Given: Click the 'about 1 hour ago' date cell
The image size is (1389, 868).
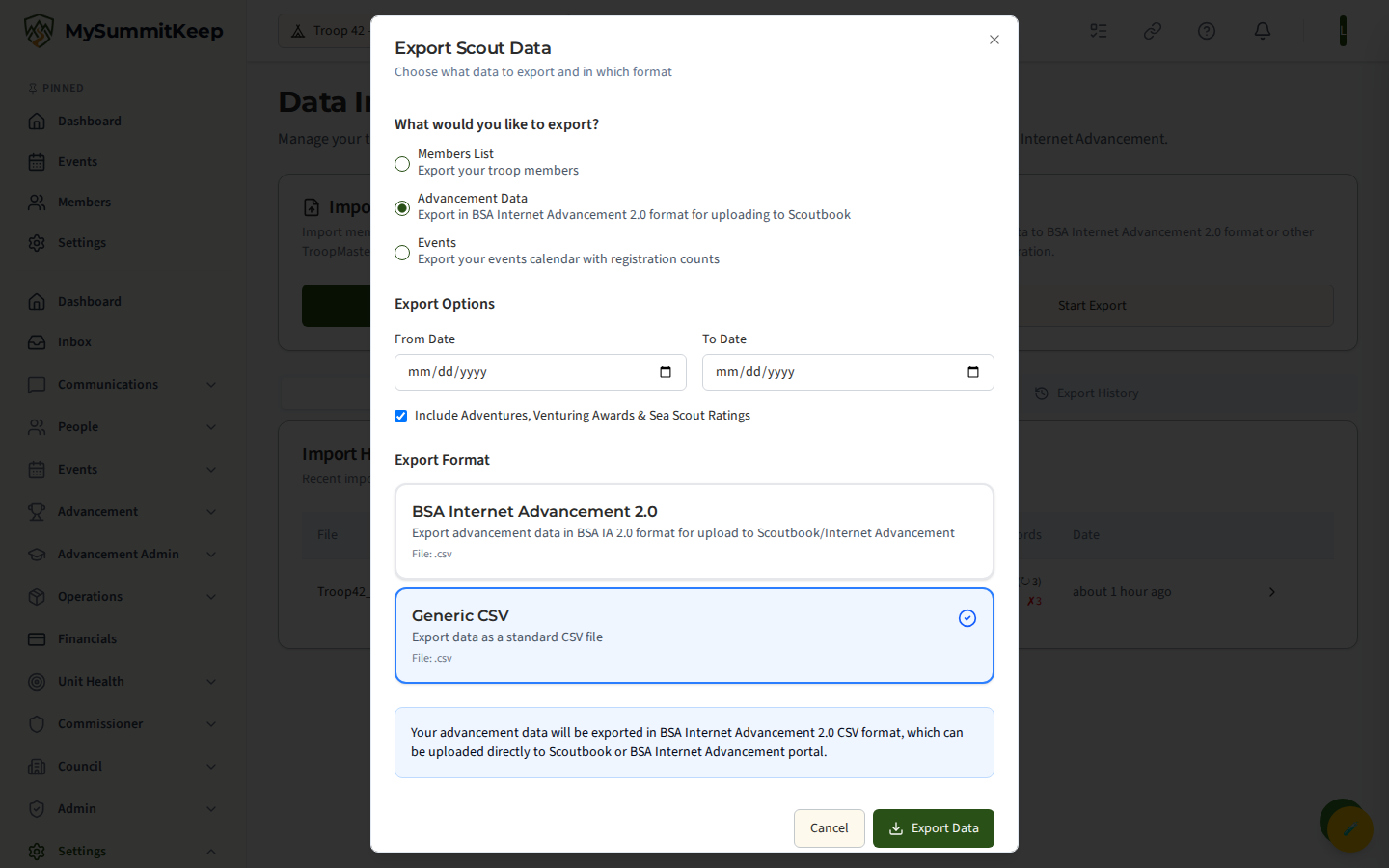Looking at the screenshot, I should [1122, 592].
